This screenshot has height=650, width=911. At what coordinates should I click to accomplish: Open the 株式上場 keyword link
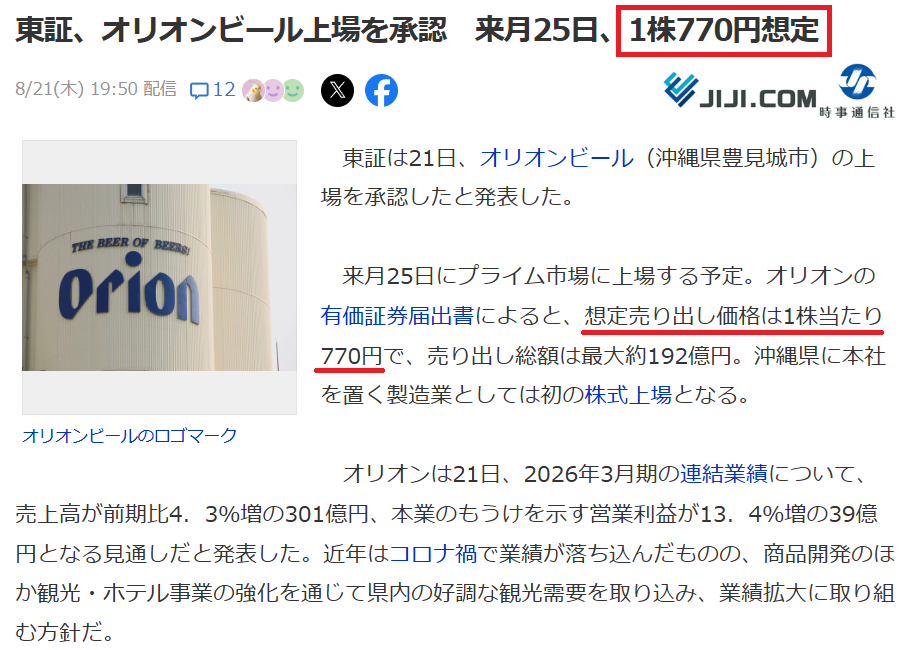click(x=628, y=394)
